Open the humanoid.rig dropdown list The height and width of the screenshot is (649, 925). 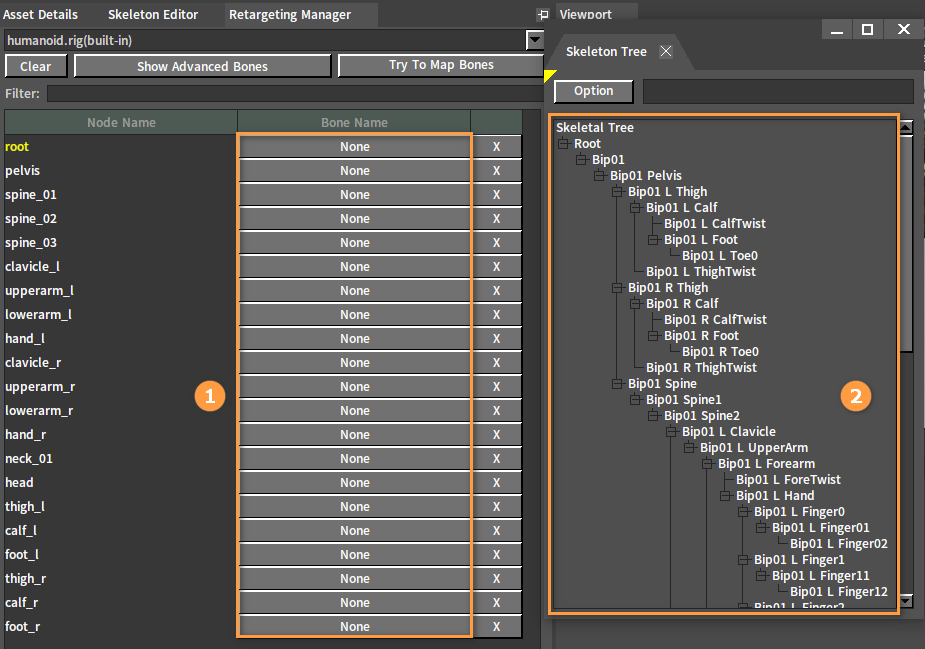534,40
